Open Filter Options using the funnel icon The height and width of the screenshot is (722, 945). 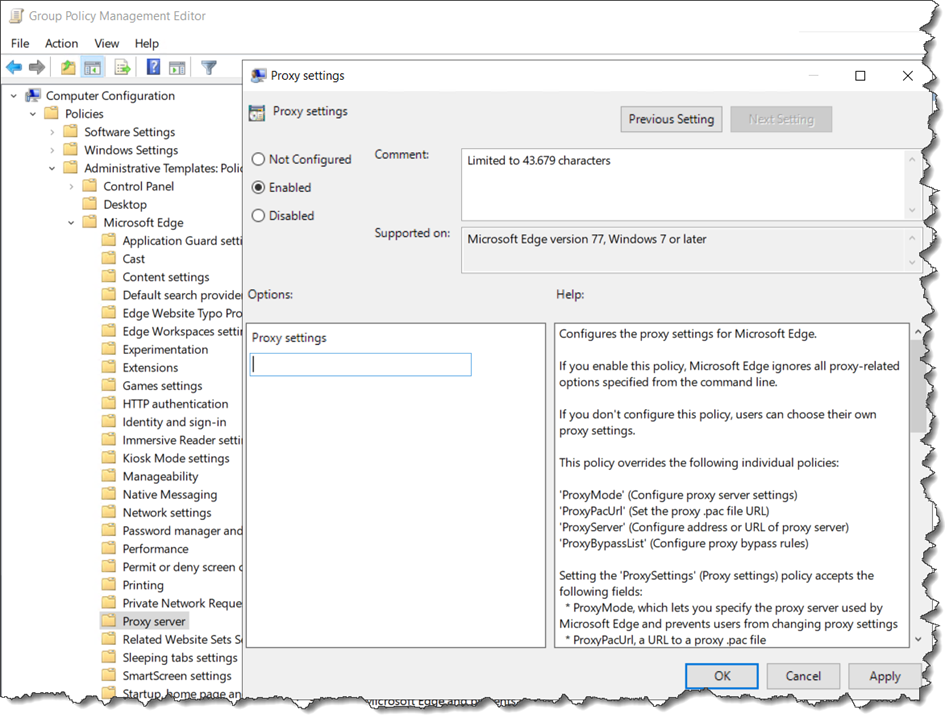pyautogui.click(x=207, y=66)
